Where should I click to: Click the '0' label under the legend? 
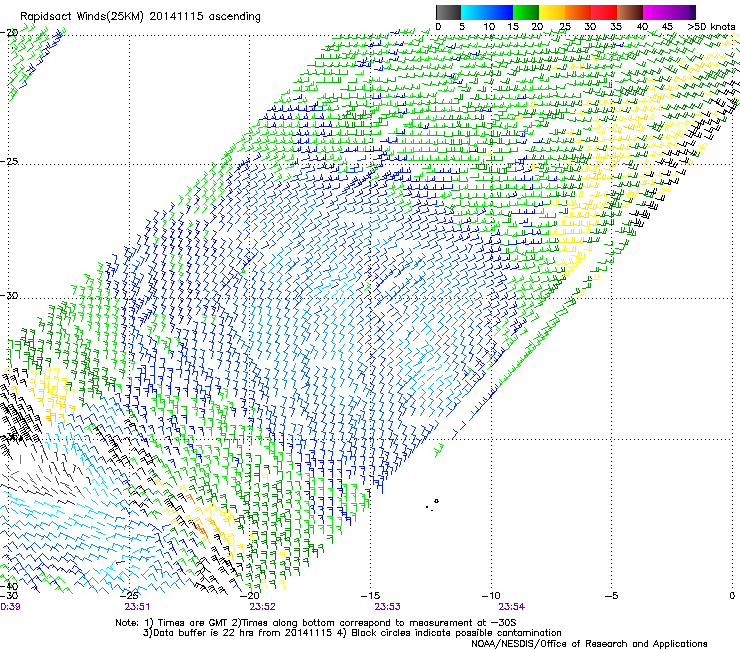[438, 27]
